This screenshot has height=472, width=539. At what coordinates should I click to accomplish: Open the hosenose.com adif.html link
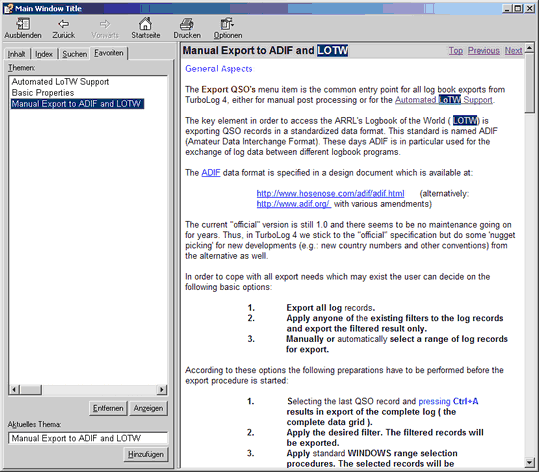[330, 194]
